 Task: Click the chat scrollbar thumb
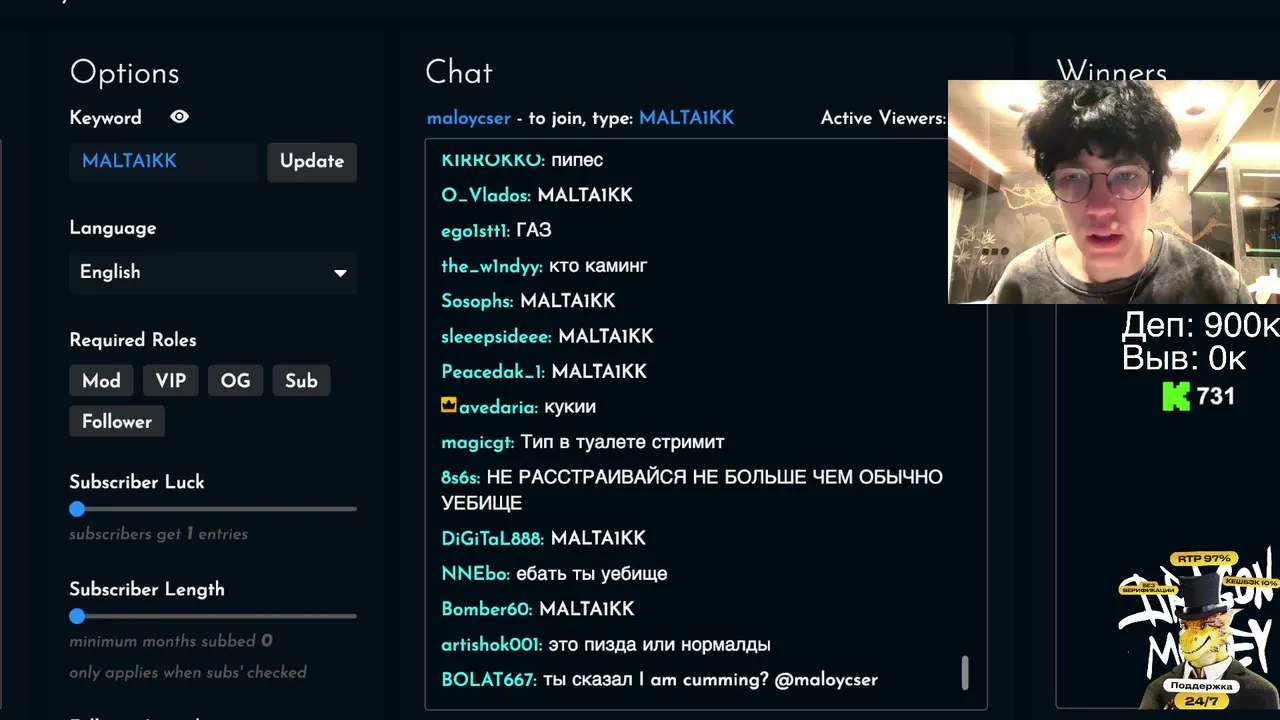965,672
